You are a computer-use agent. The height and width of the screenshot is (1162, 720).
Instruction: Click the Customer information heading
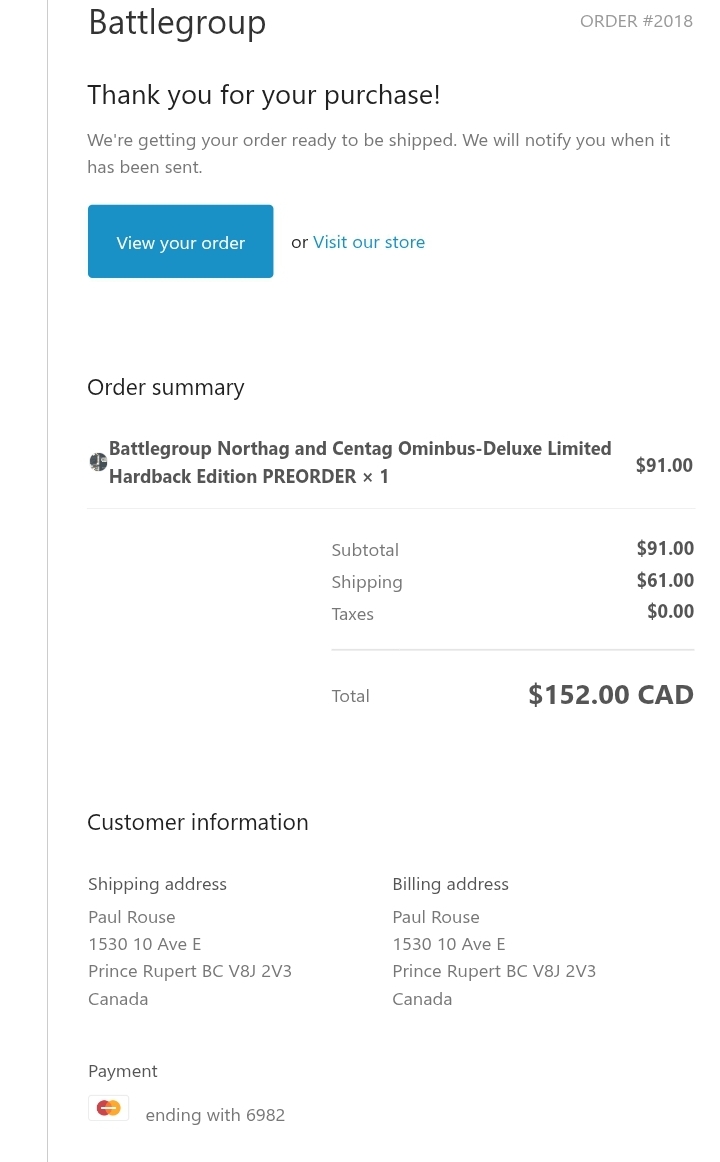(x=198, y=822)
